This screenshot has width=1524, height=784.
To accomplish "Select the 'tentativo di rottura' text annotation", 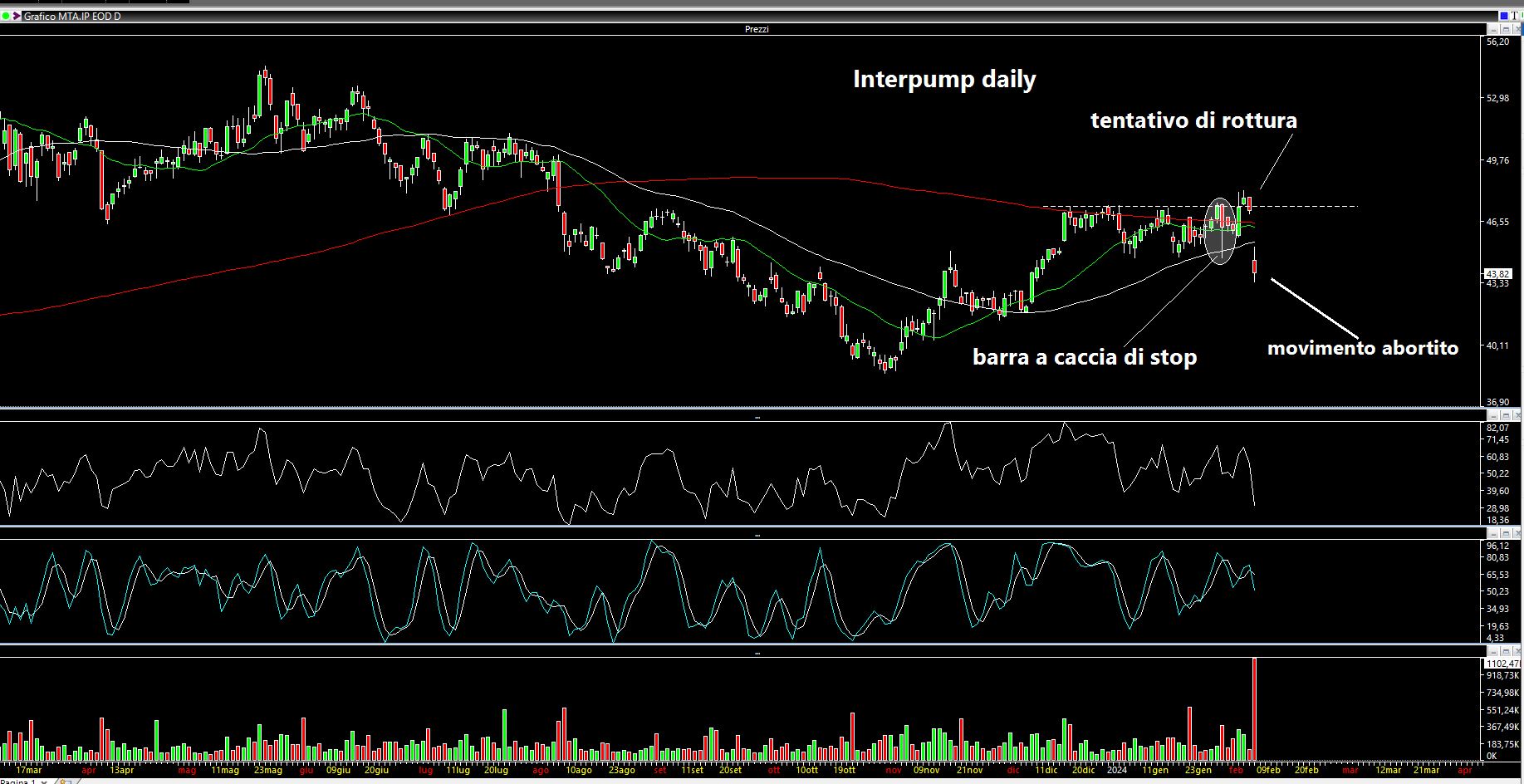I will point(1193,120).
